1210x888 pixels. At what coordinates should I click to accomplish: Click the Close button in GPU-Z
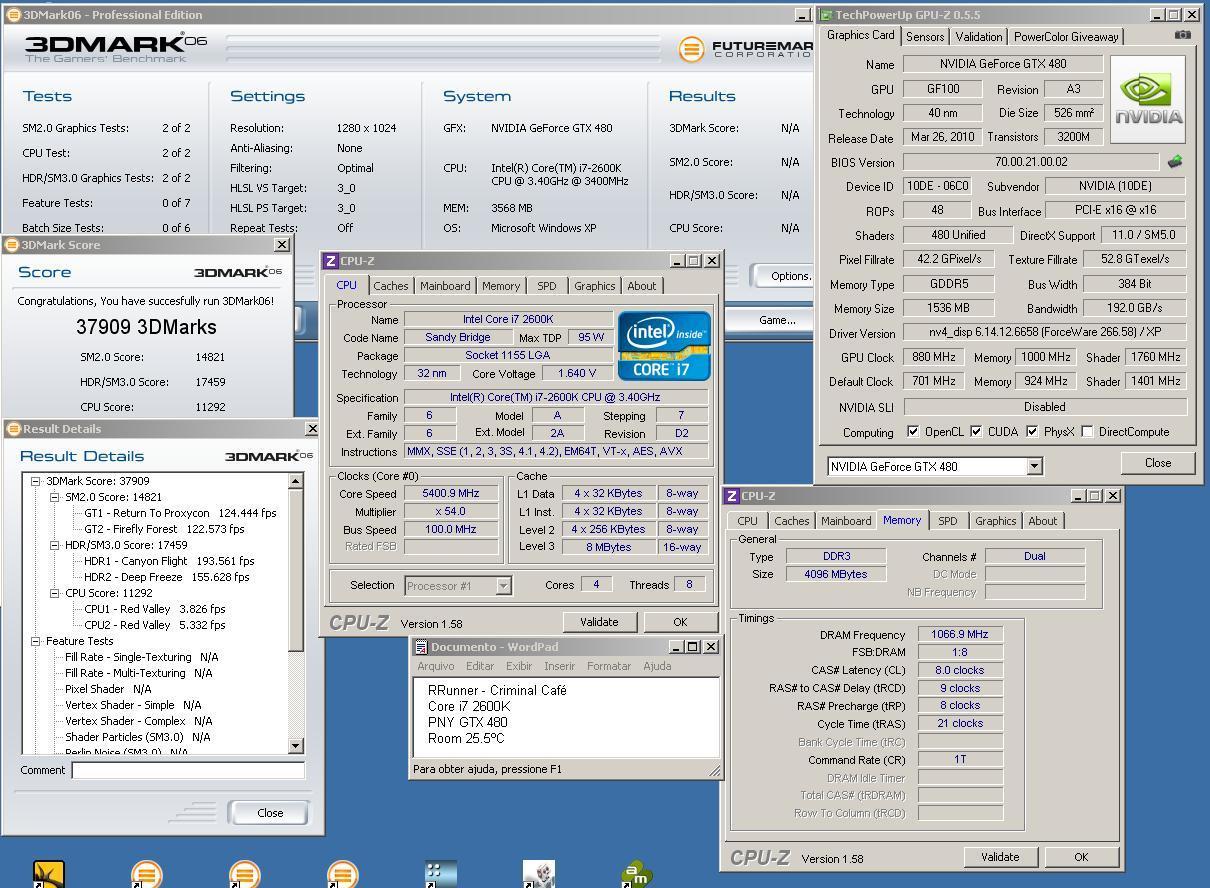point(1158,463)
